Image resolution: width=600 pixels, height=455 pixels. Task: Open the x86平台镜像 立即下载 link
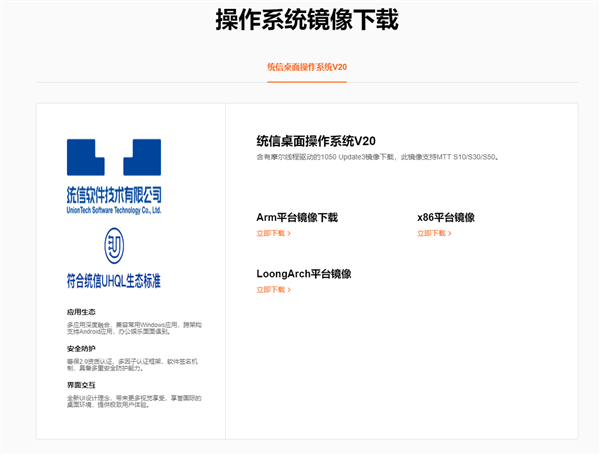(x=434, y=233)
